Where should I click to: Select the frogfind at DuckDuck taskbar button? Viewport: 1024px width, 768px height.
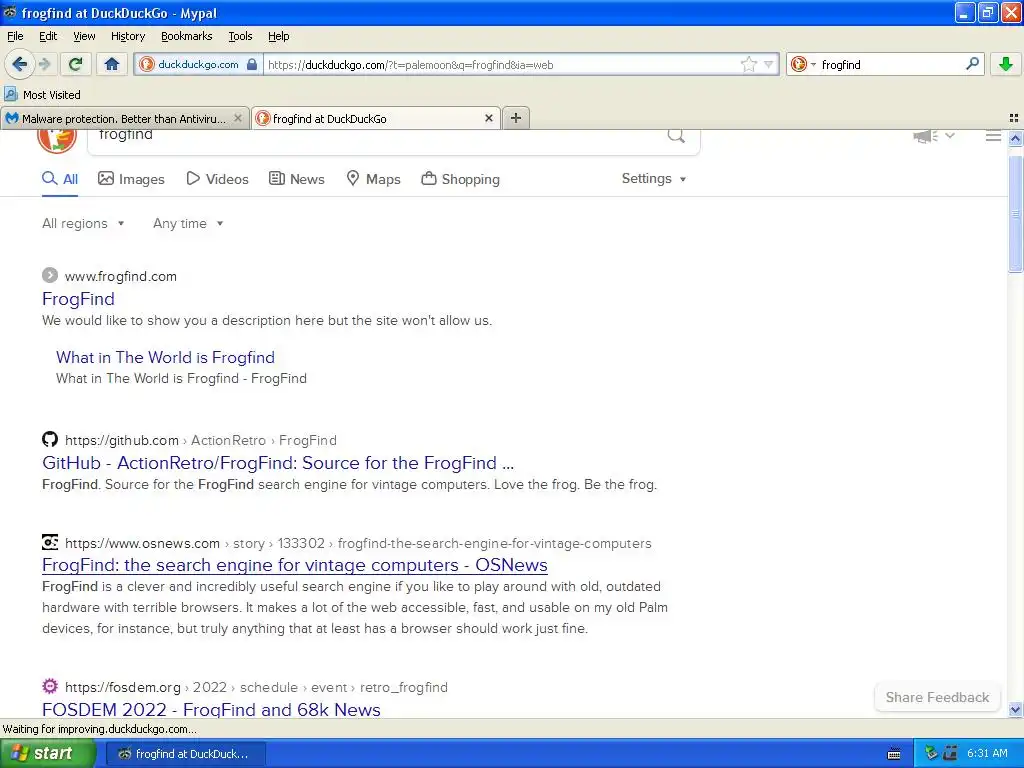point(185,754)
